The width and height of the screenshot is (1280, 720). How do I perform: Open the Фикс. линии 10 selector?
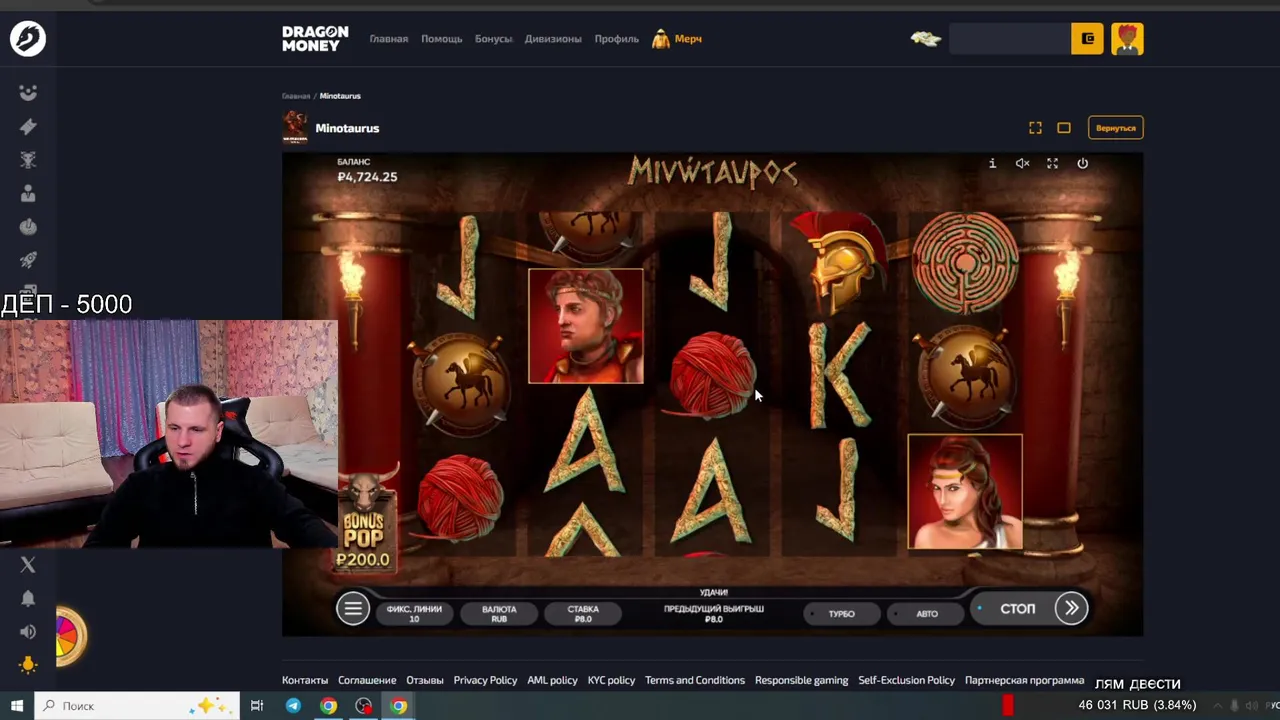click(414, 613)
